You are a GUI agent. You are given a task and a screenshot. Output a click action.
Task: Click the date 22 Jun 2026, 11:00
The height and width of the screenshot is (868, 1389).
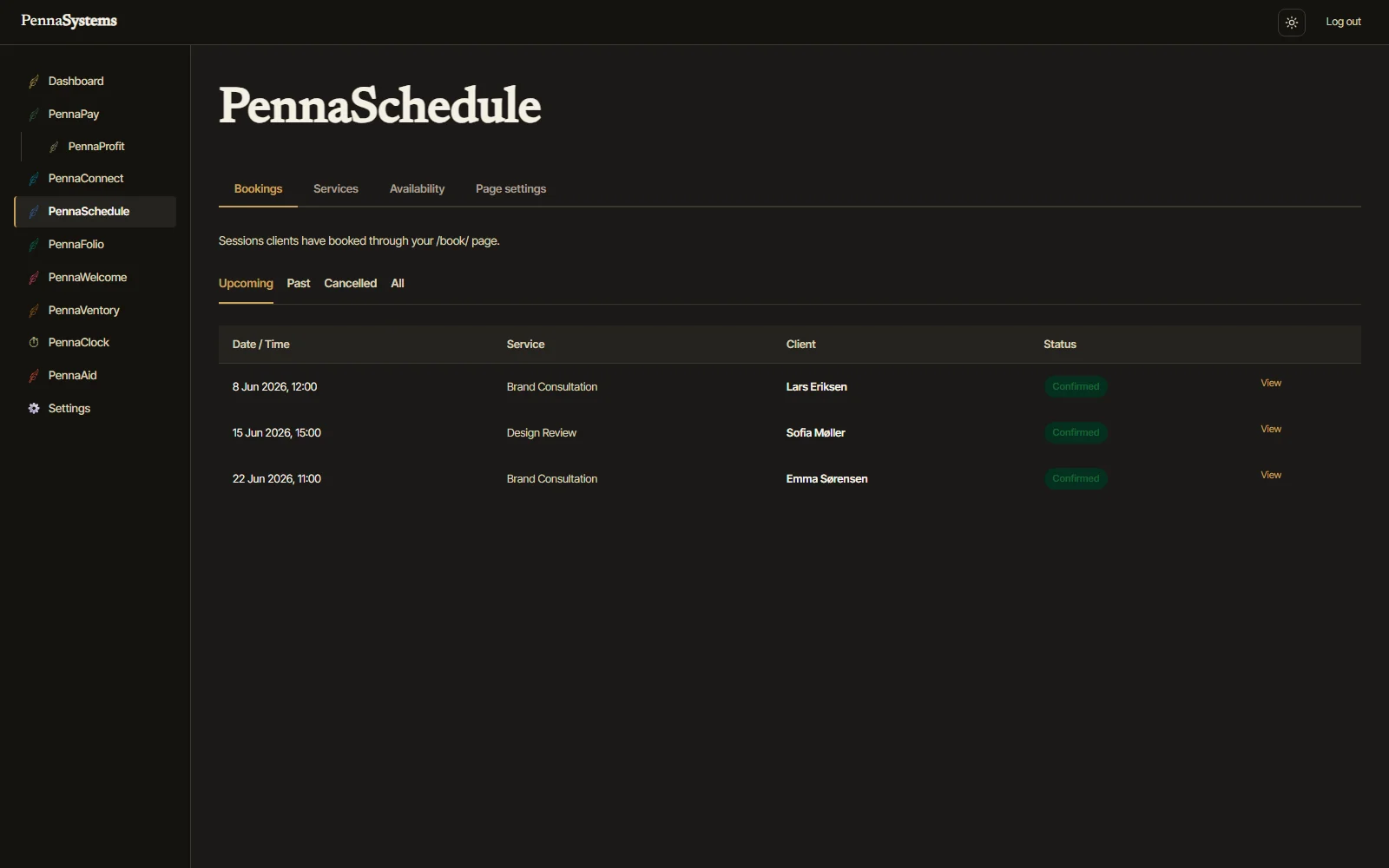276,479
